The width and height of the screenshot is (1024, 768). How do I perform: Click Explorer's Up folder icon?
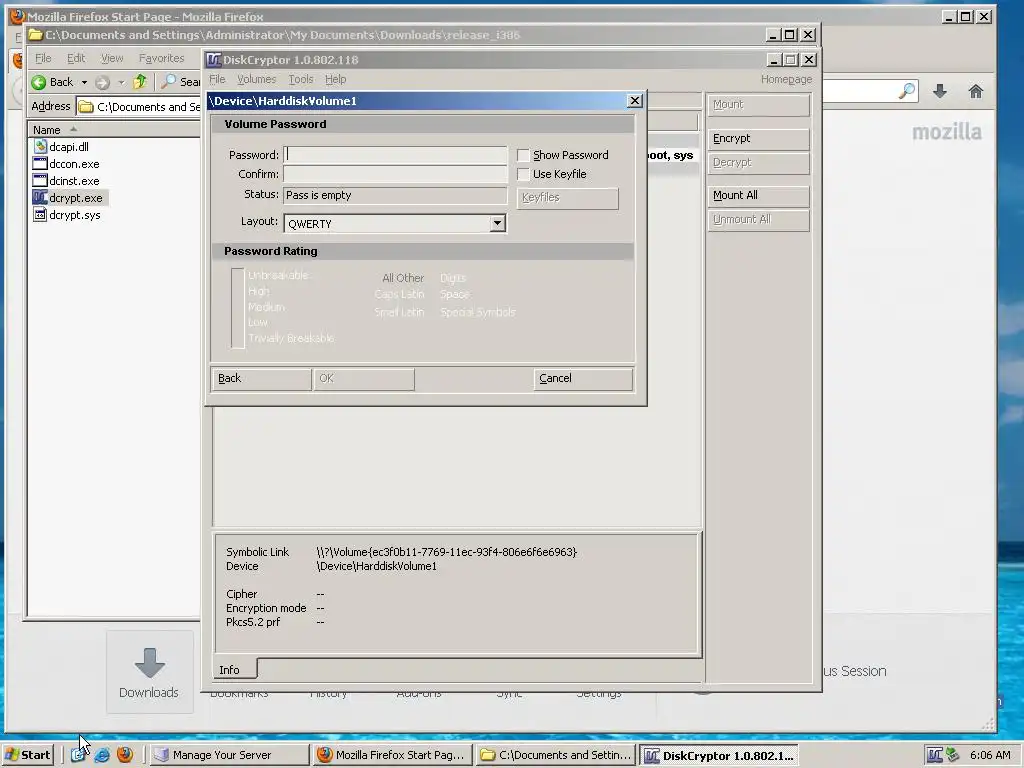click(140, 82)
